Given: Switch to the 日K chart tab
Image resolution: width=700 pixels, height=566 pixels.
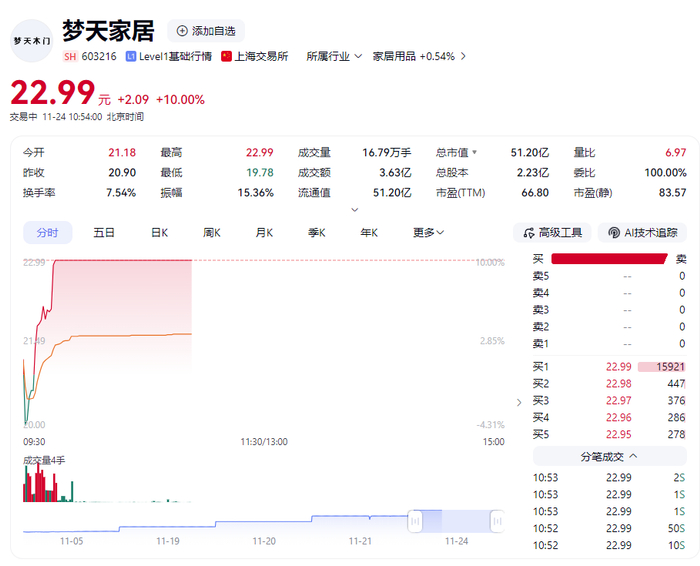Looking at the screenshot, I should pos(159,233).
